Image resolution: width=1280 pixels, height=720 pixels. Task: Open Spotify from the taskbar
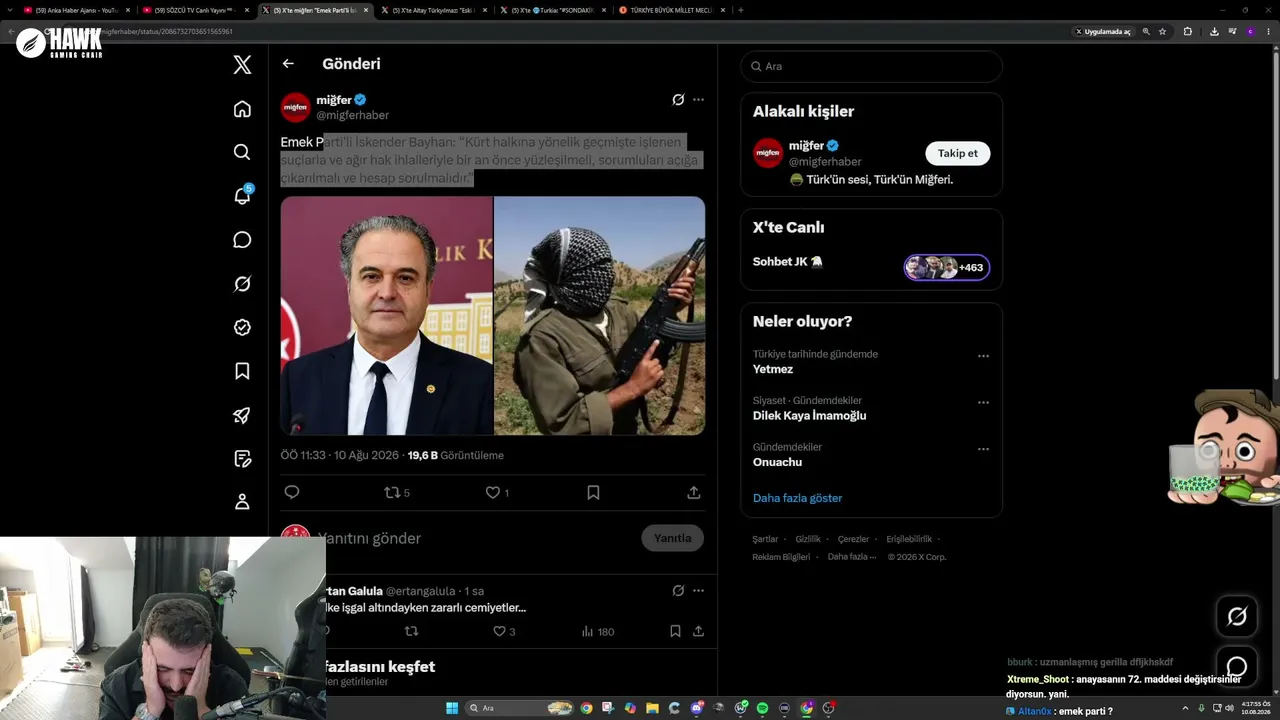(x=762, y=708)
